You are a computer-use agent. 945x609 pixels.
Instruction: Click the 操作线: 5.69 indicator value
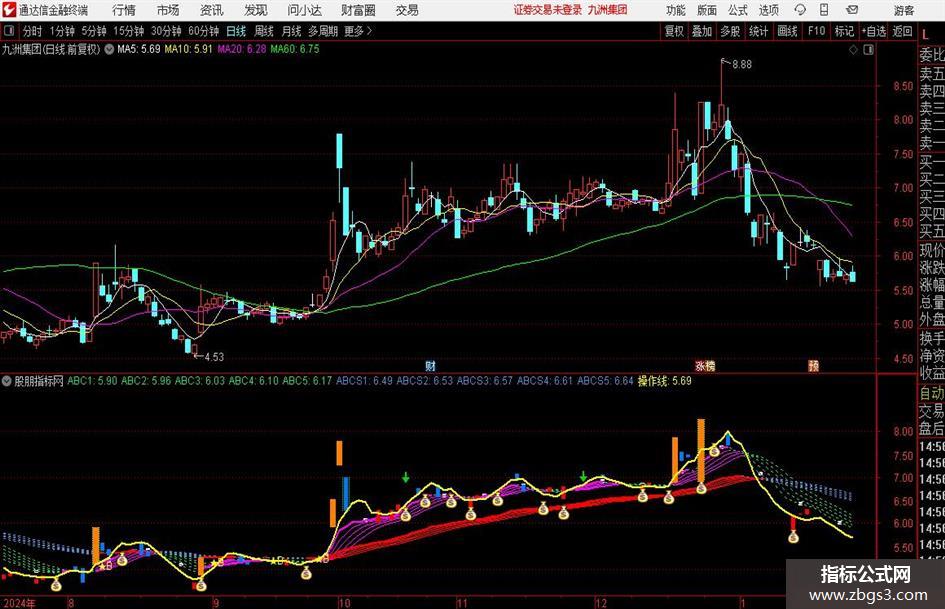point(665,381)
